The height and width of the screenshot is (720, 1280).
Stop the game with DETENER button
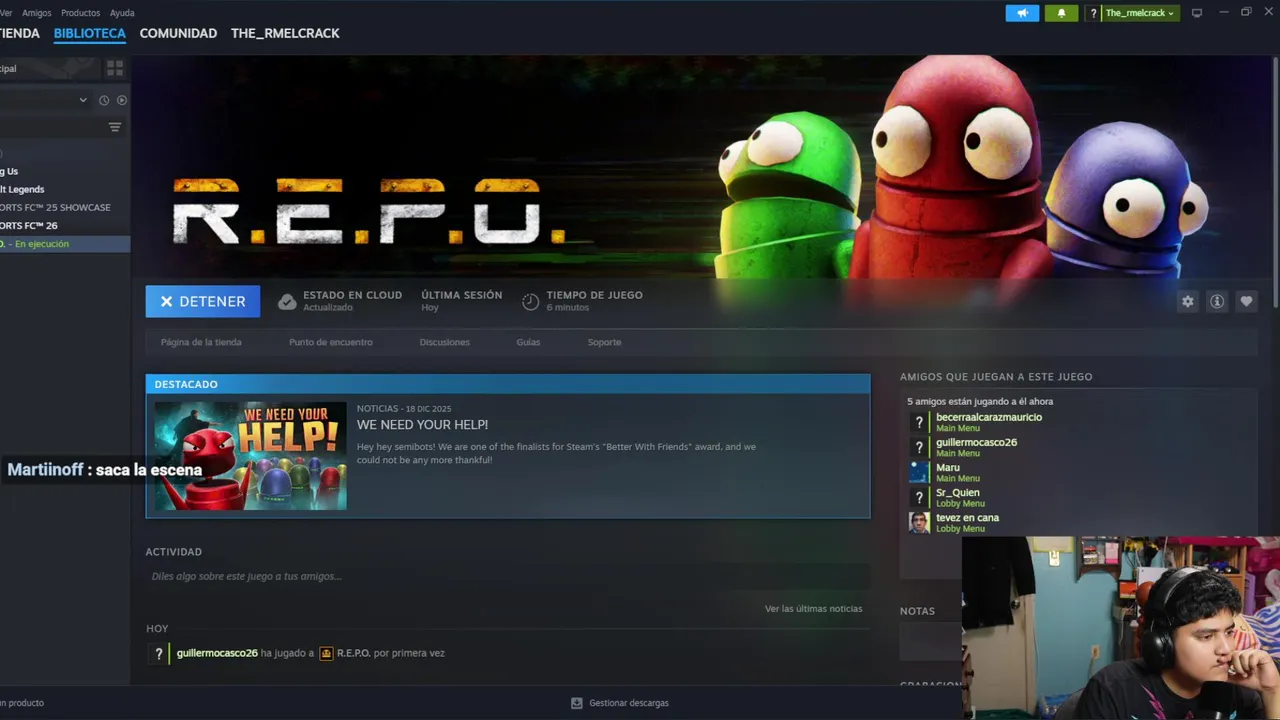[x=203, y=301]
